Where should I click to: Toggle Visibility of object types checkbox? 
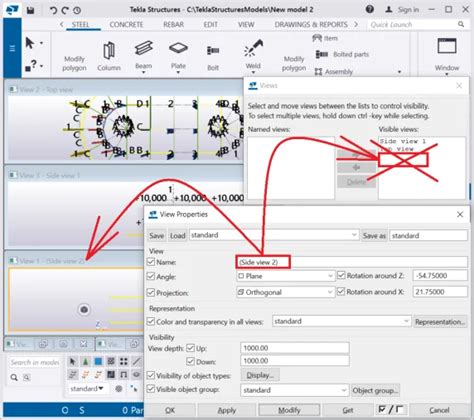click(x=151, y=375)
